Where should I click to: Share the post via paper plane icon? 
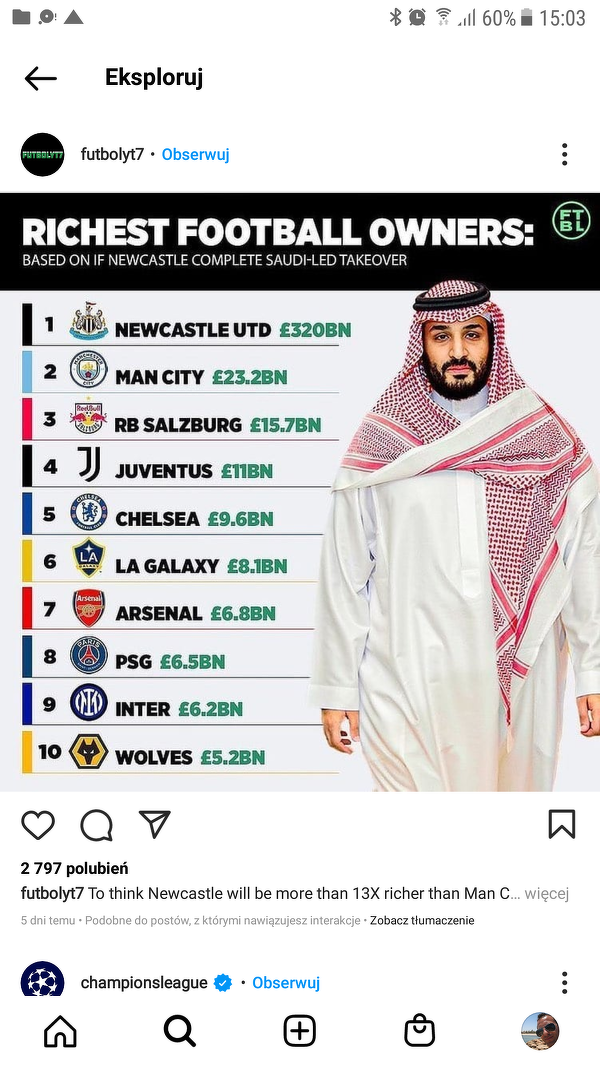point(155,824)
